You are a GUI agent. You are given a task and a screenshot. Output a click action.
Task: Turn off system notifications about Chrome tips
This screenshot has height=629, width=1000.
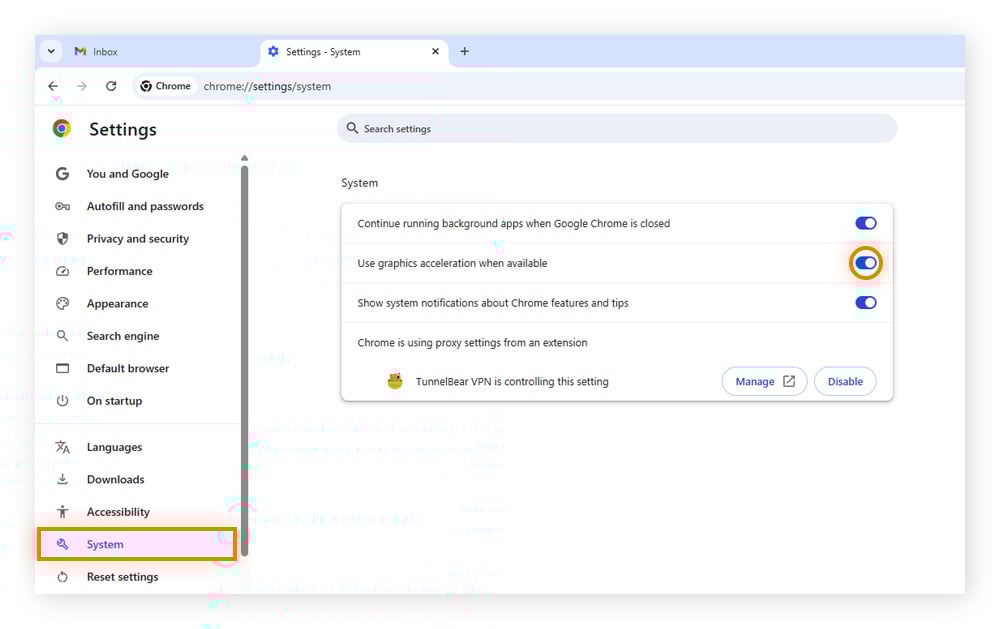tap(865, 302)
